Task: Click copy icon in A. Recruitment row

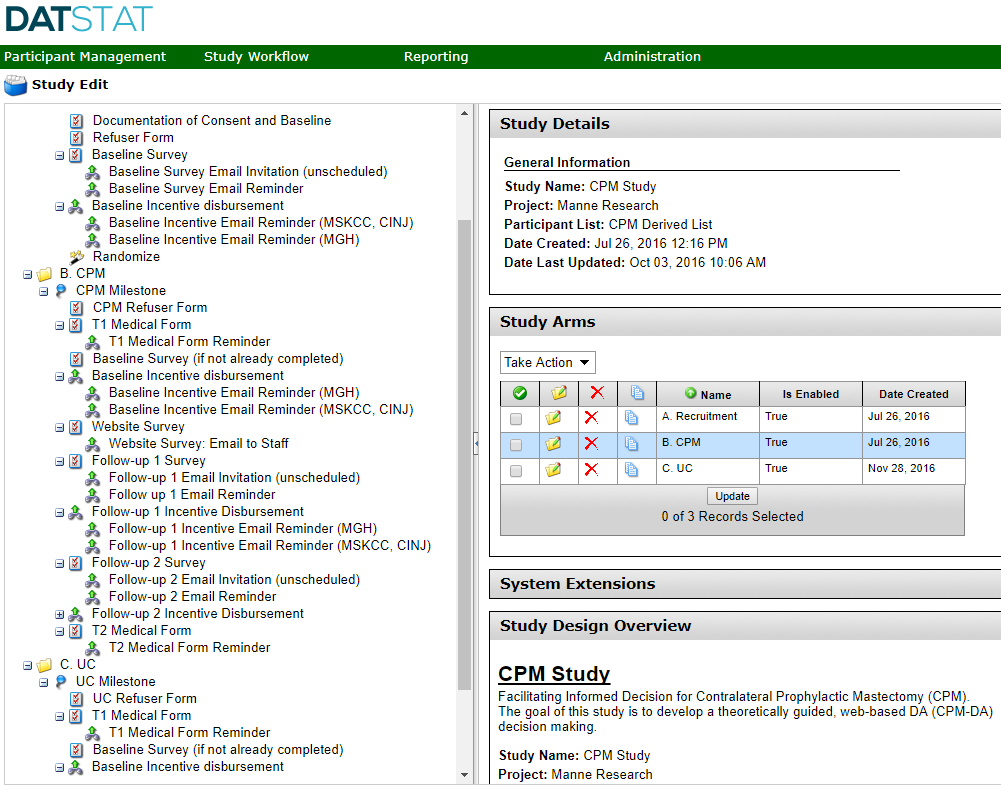Action: [x=631, y=417]
